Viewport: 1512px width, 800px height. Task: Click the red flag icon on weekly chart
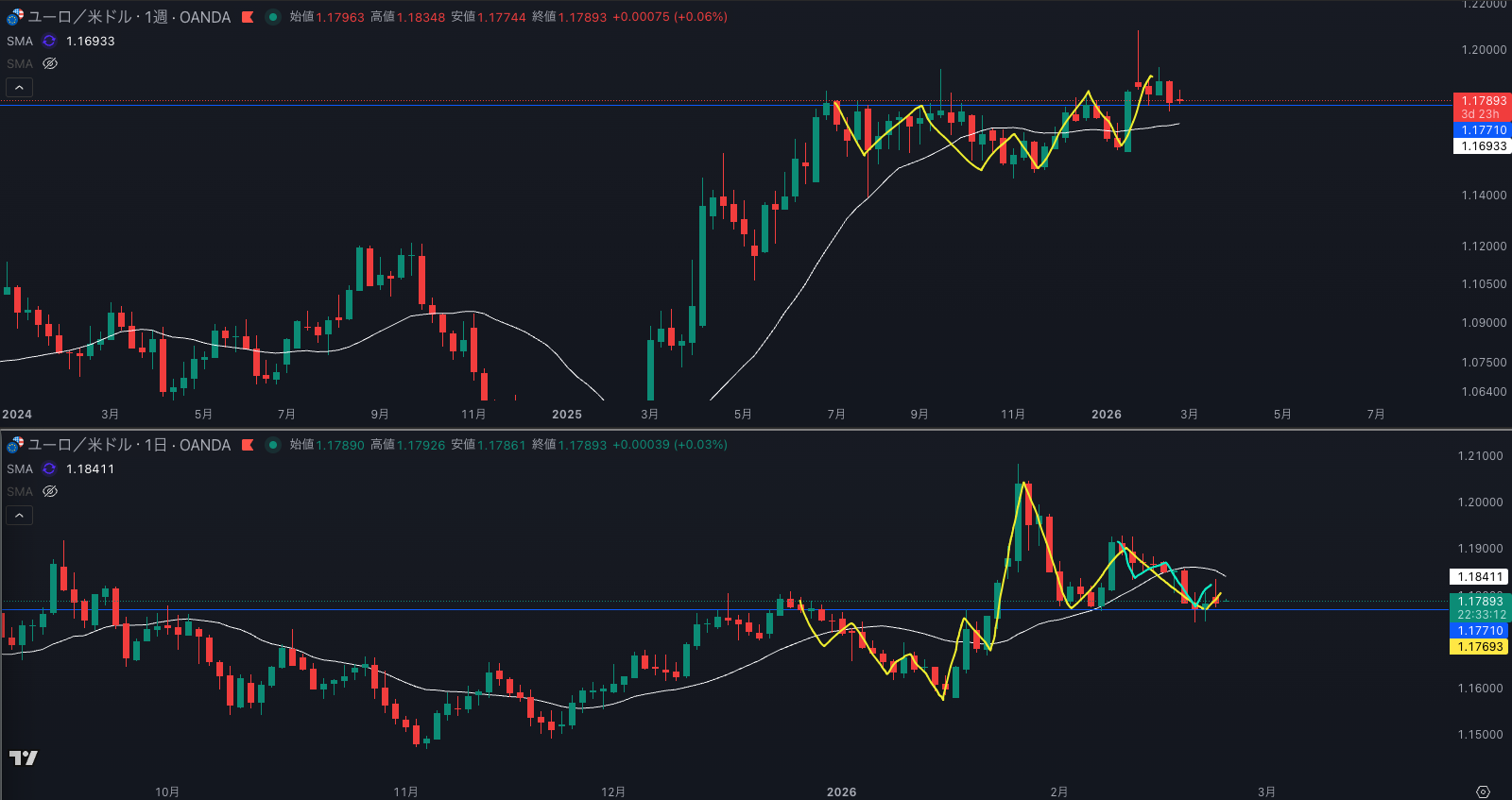coord(248,17)
